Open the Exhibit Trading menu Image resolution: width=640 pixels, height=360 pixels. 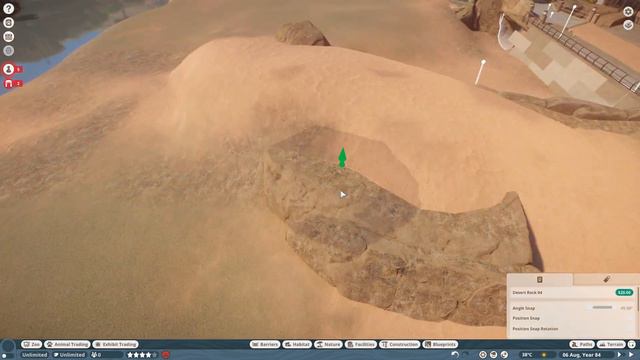pos(116,344)
